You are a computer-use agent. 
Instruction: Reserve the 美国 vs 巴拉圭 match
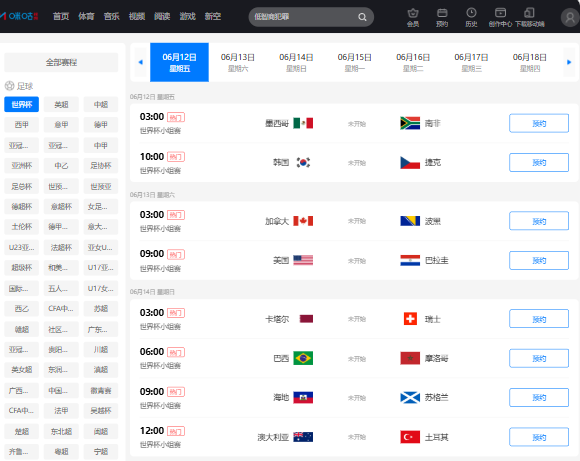pyautogui.click(x=539, y=260)
